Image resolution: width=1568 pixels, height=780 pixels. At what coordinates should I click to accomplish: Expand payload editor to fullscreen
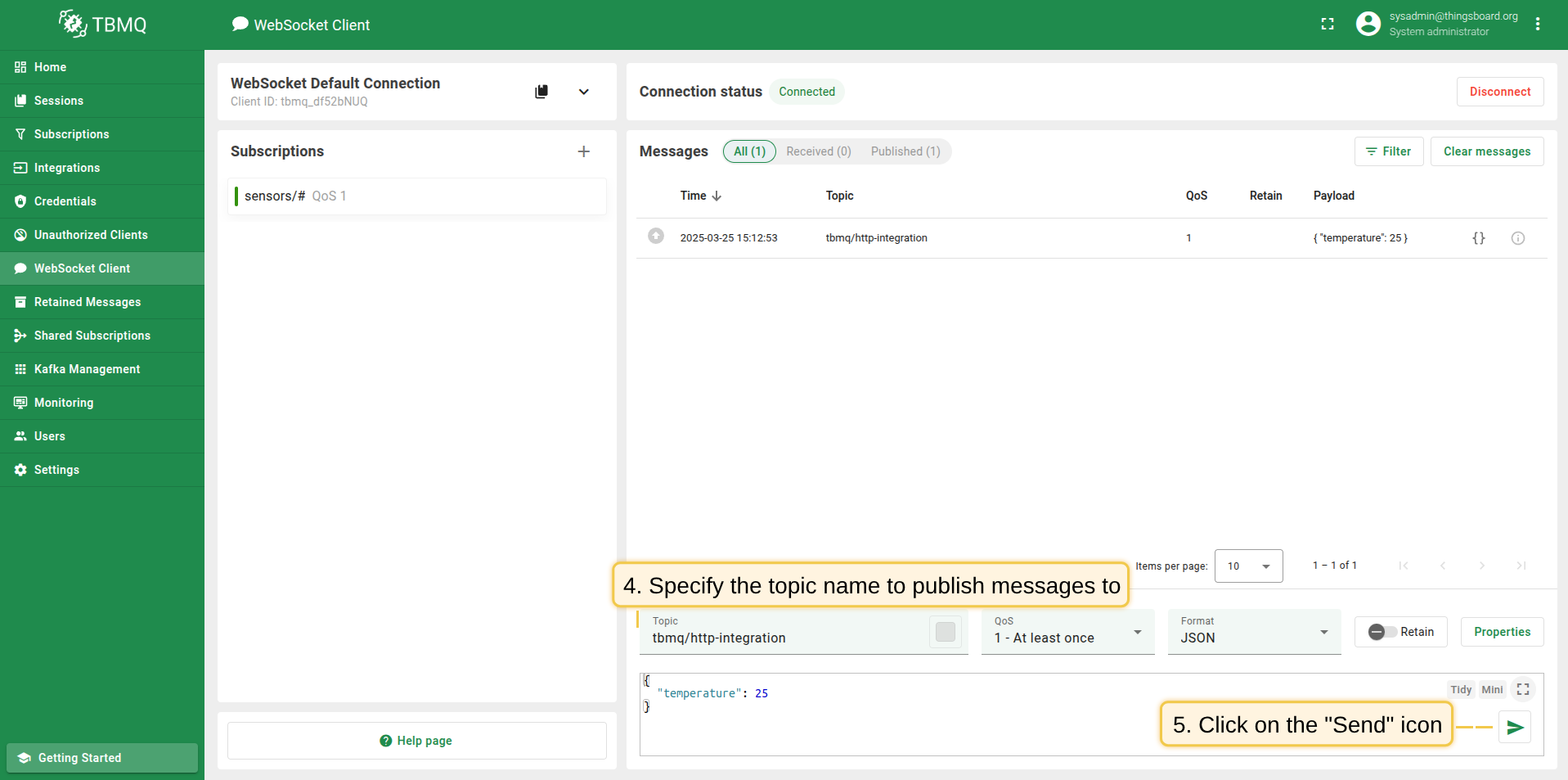coord(1522,689)
